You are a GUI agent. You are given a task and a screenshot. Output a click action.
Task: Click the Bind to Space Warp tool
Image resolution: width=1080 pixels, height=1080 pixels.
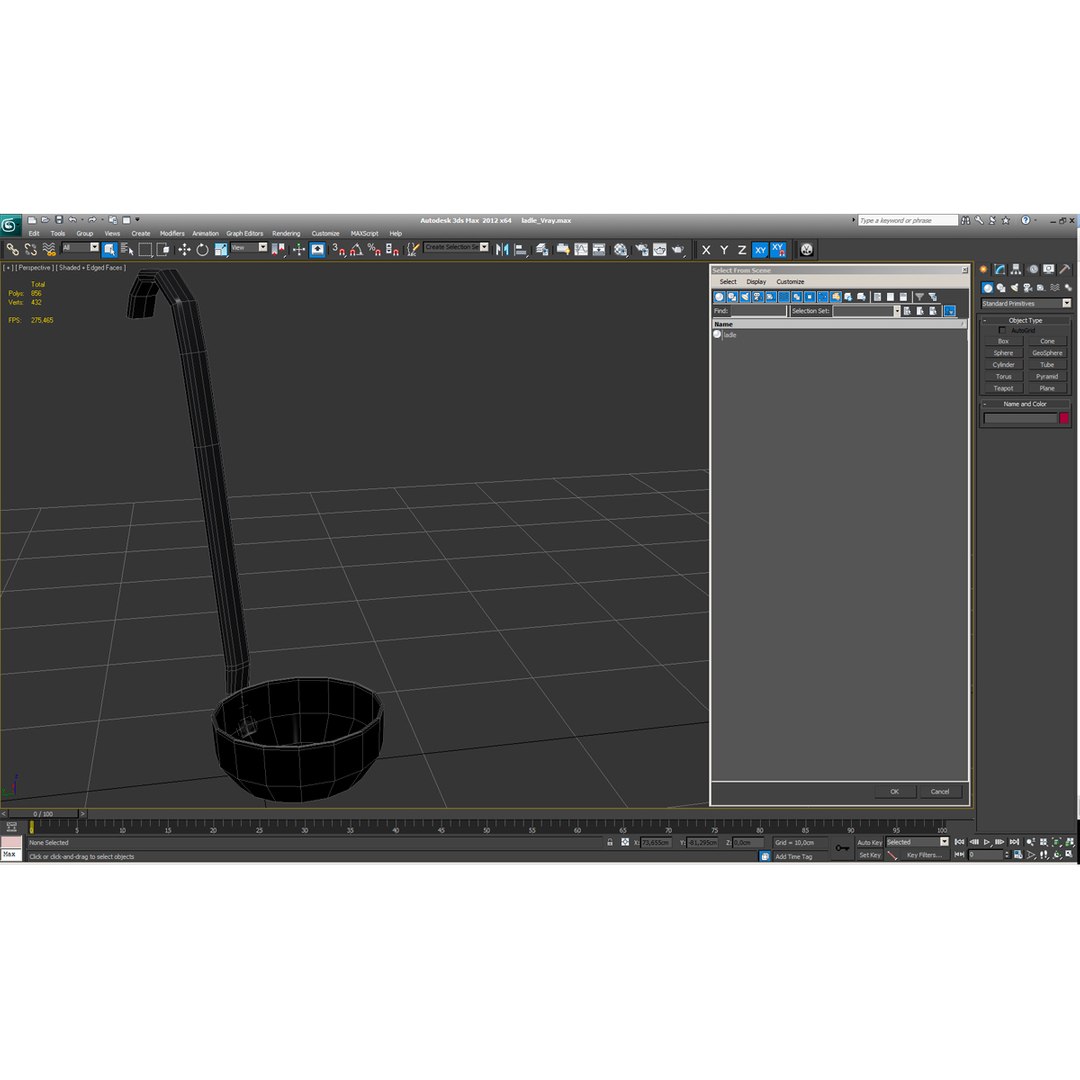coord(48,249)
